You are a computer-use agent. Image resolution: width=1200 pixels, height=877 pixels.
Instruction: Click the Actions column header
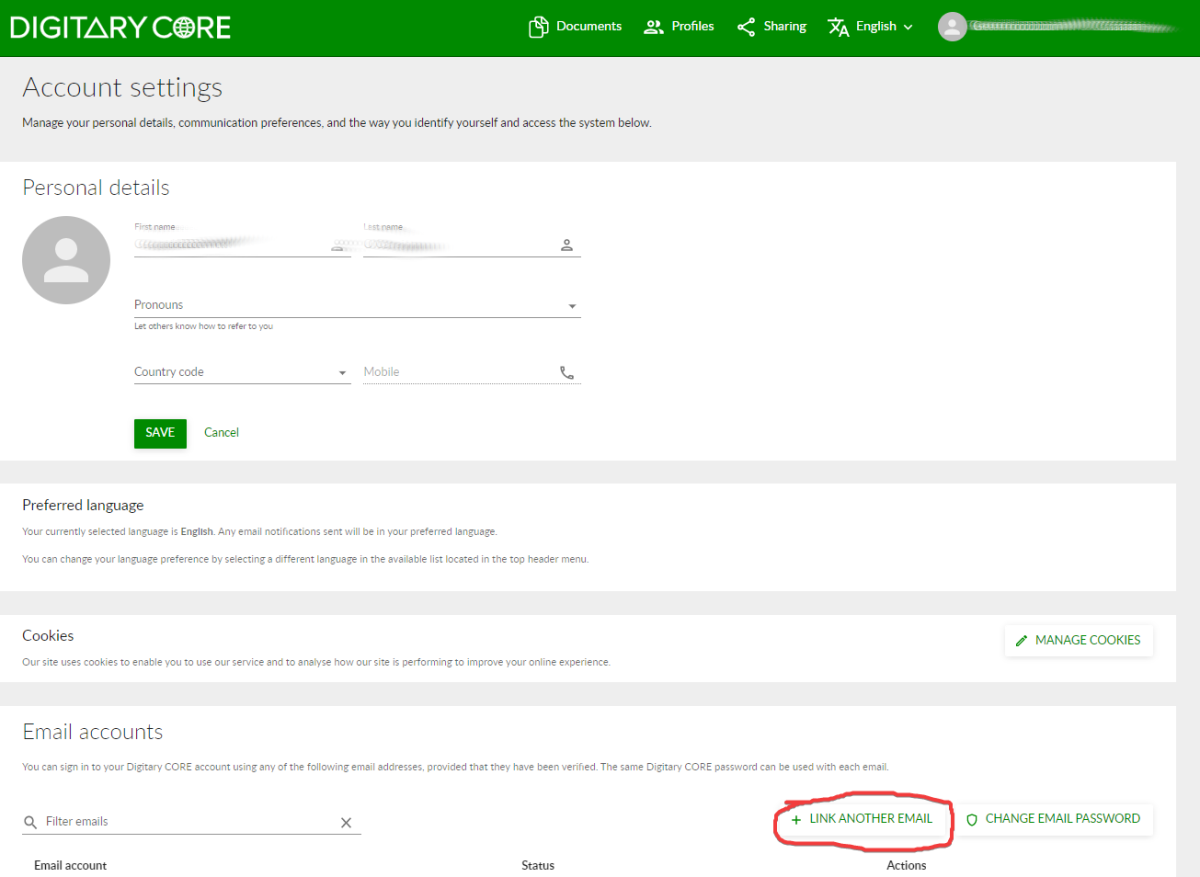point(906,865)
